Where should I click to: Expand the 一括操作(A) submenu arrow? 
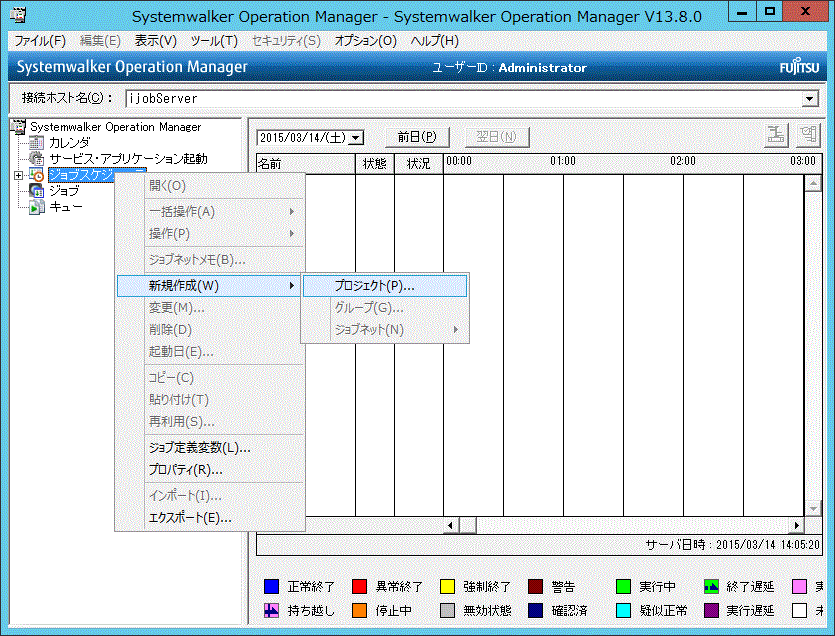pos(292,211)
